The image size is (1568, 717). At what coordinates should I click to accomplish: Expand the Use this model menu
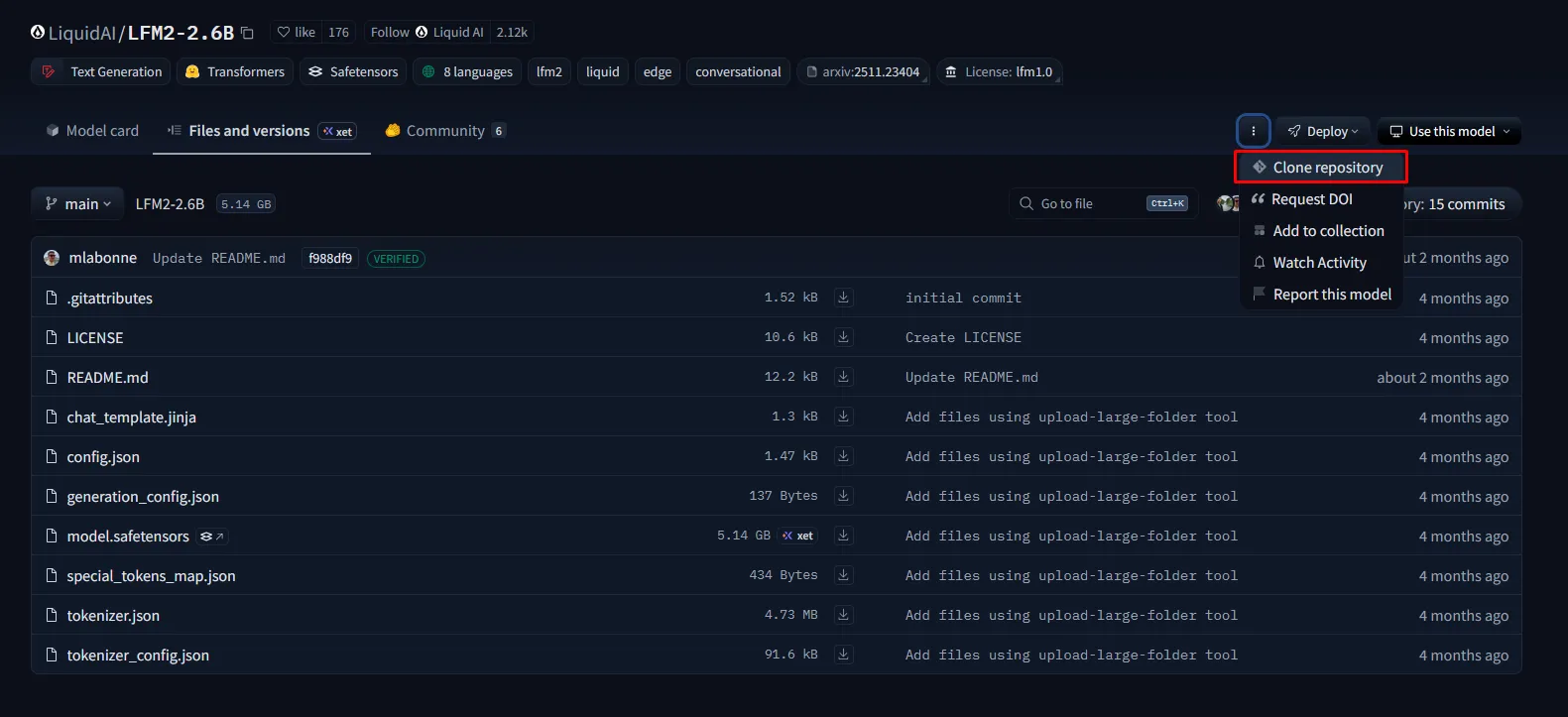coord(1449,131)
